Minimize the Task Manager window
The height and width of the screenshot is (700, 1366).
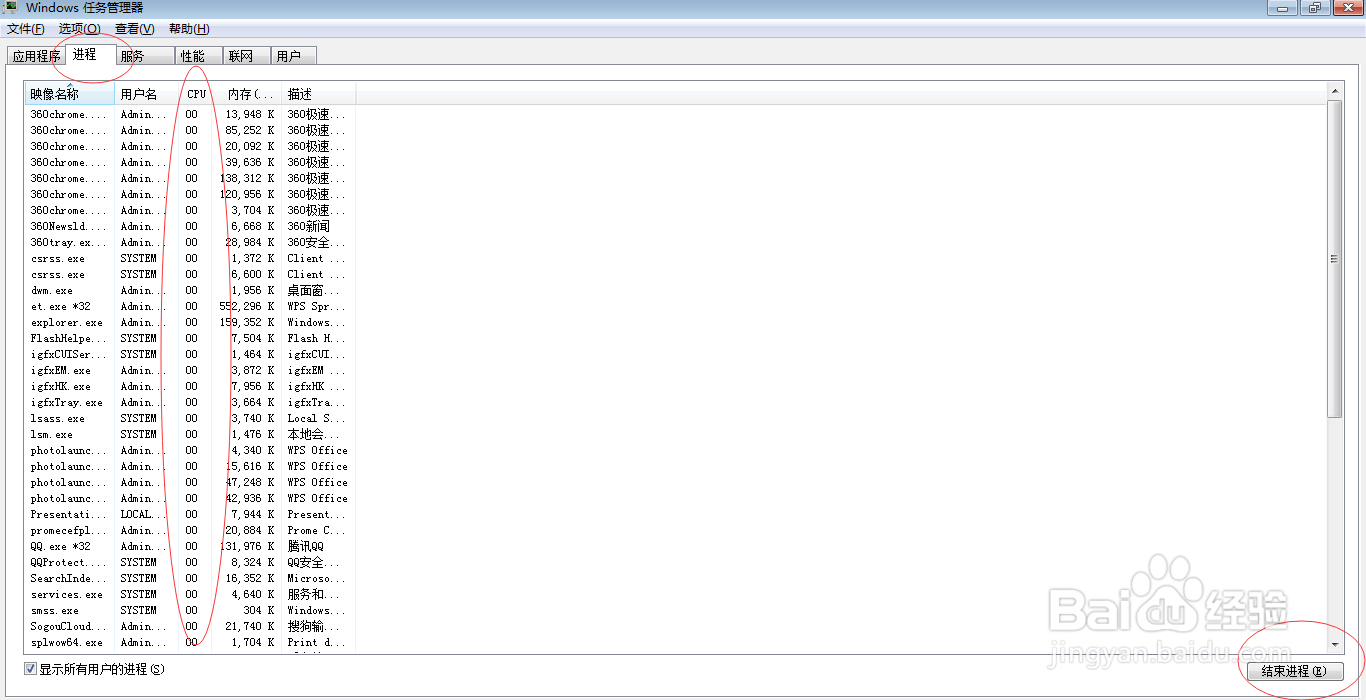pyautogui.click(x=1283, y=8)
